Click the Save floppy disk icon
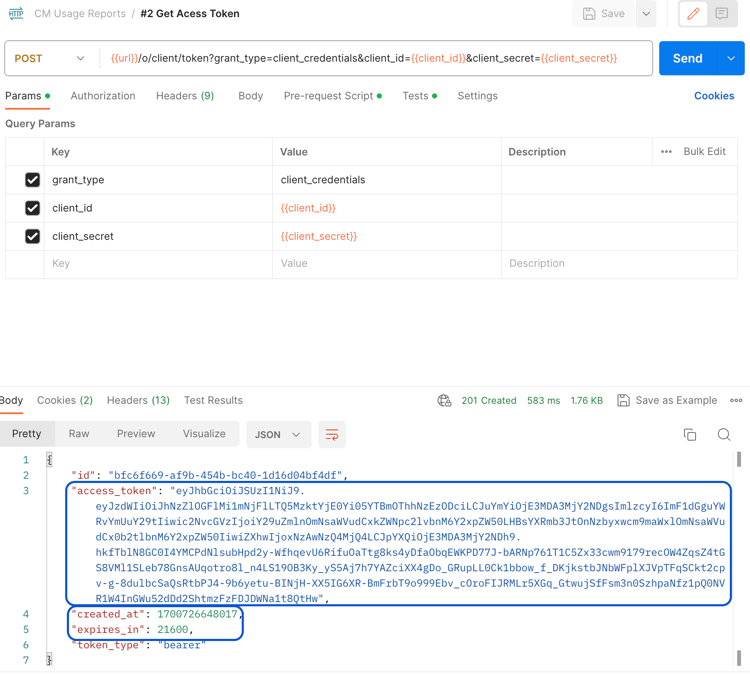This screenshot has width=750, height=674. point(589,13)
